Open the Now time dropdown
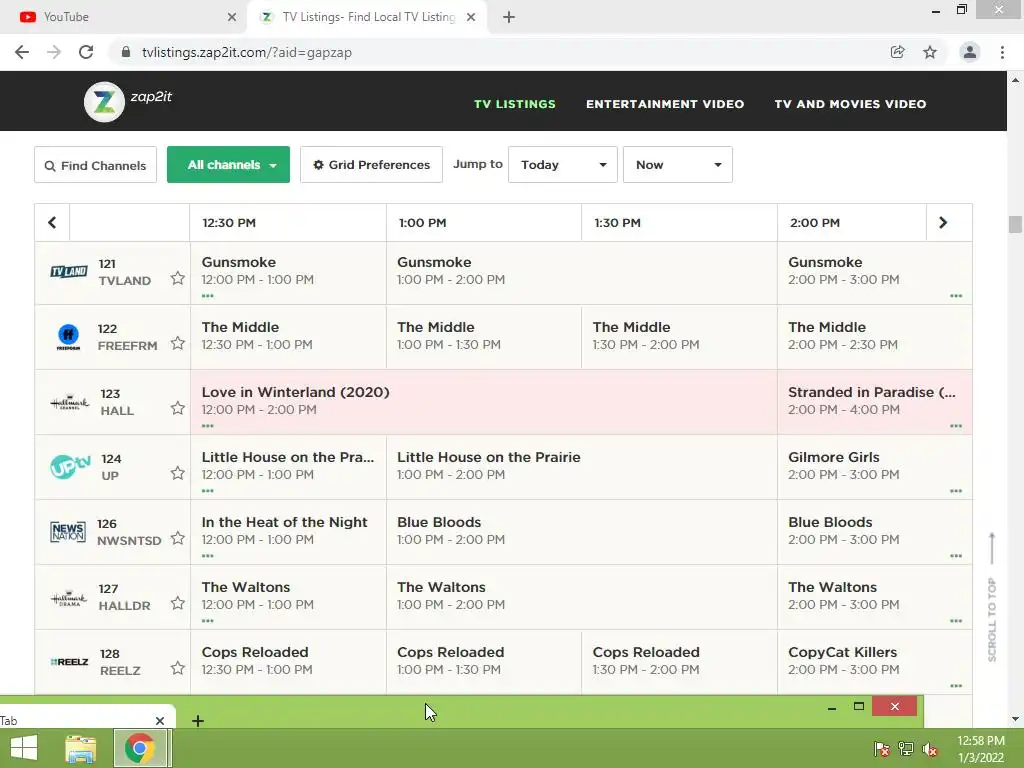1024x768 pixels. [x=678, y=165]
